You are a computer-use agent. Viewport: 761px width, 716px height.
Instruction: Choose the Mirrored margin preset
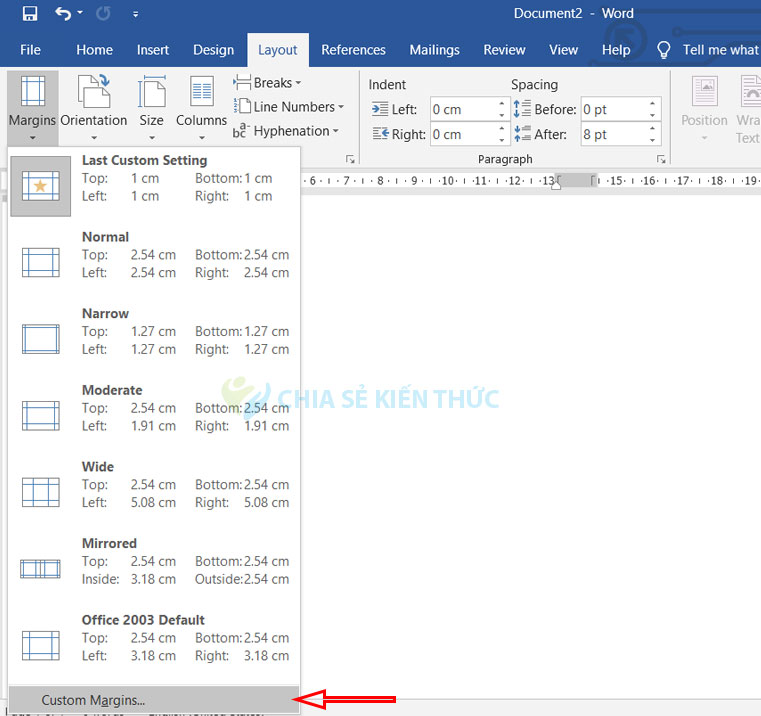tap(154, 569)
